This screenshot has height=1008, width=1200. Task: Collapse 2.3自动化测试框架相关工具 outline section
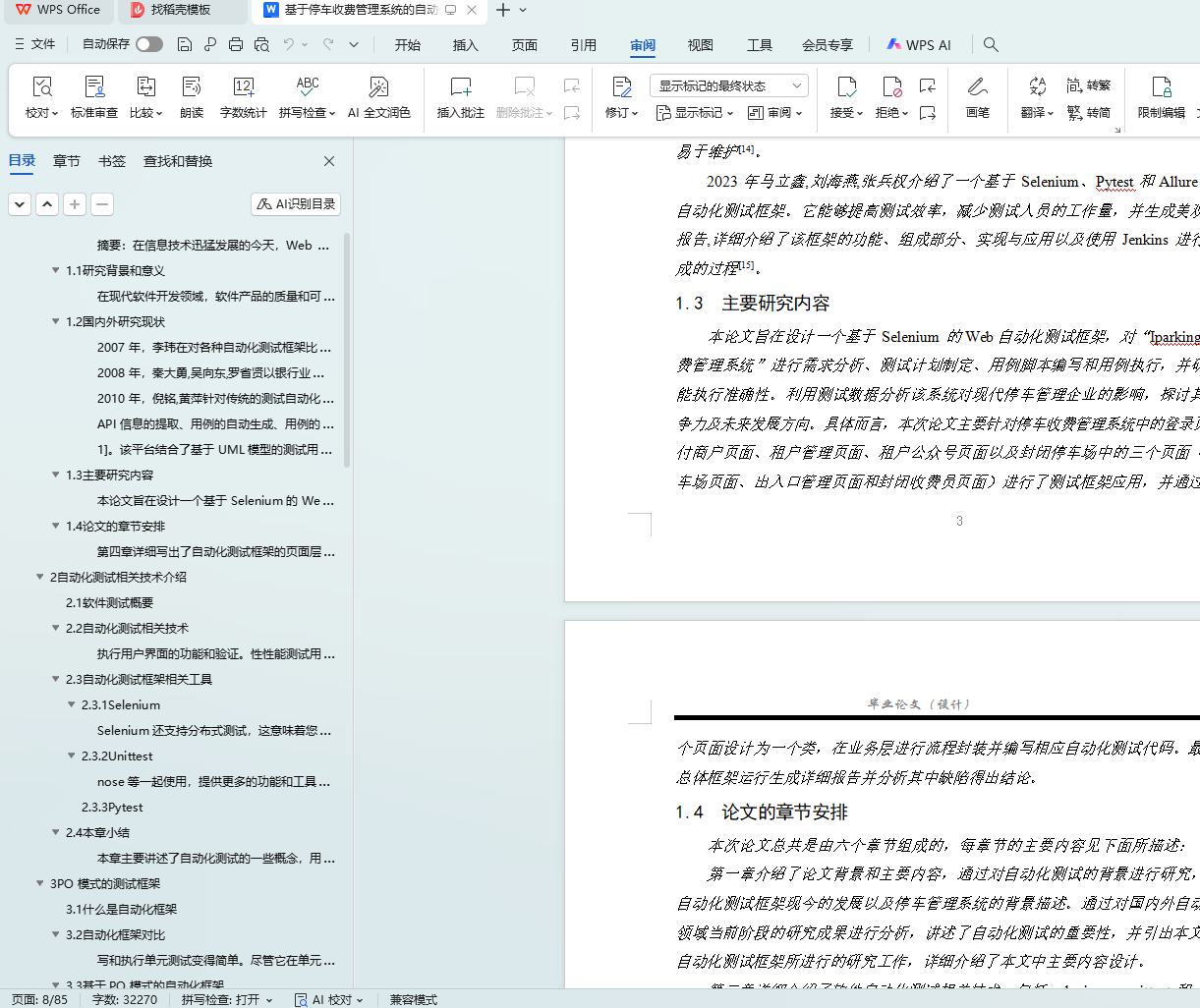pyautogui.click(x=56, y=679)
